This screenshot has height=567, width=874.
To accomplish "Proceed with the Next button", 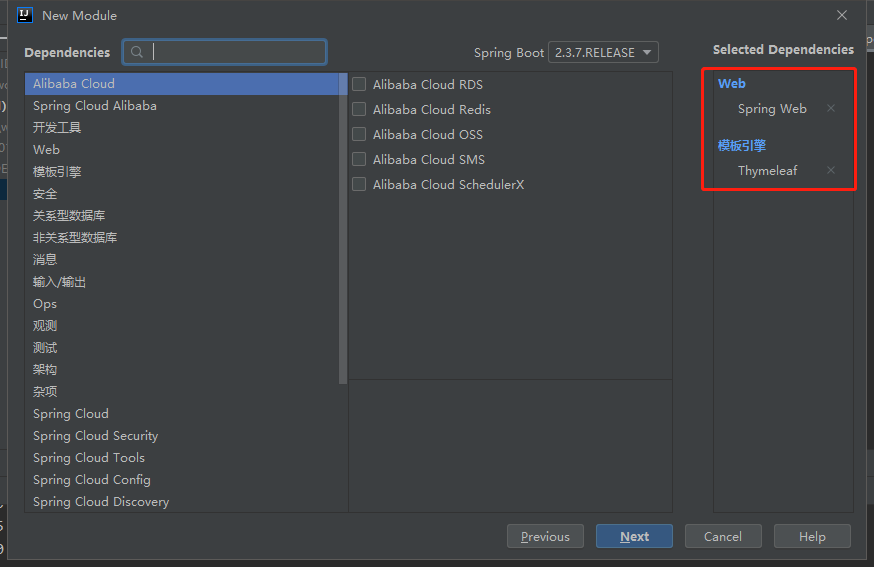I will 634,536.
